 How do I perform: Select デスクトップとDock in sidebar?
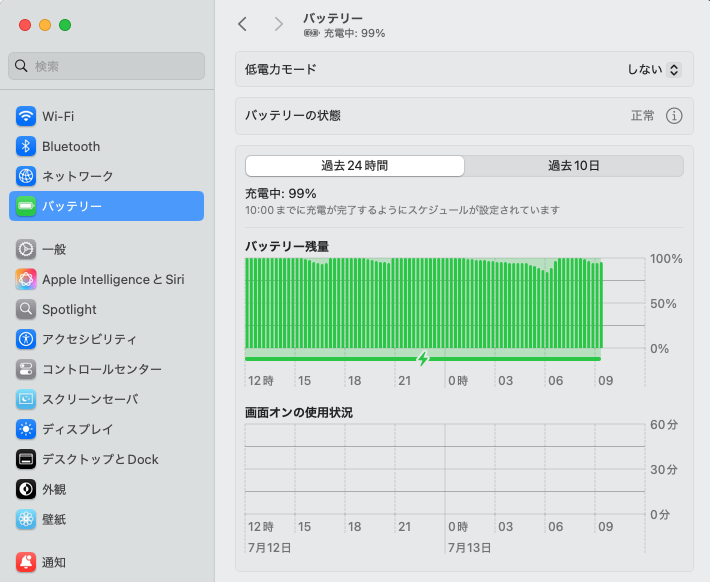[100, 460]
